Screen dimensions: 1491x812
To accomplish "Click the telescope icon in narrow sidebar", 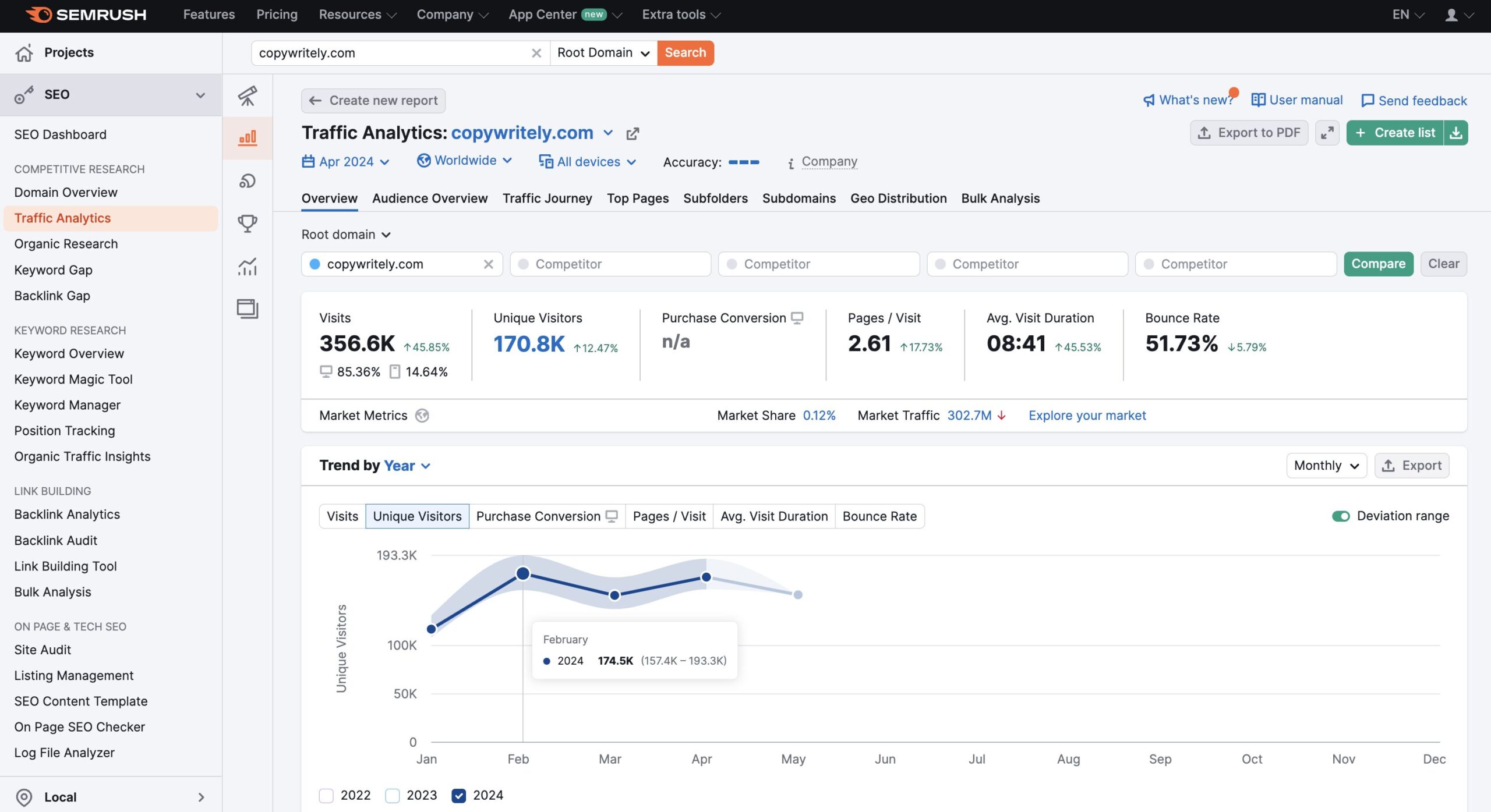I will (247, 95).
